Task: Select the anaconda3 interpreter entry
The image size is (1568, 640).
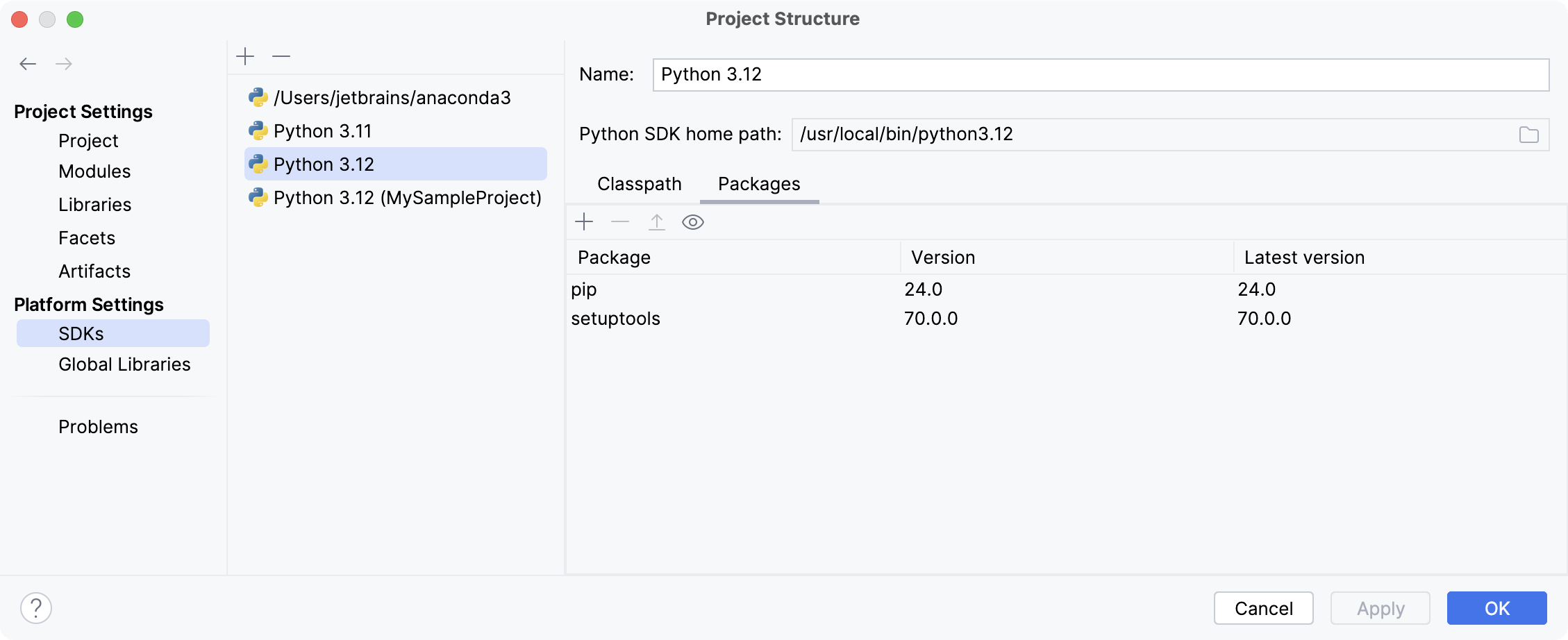Action: pyautogui.click(x=392, y=97)
